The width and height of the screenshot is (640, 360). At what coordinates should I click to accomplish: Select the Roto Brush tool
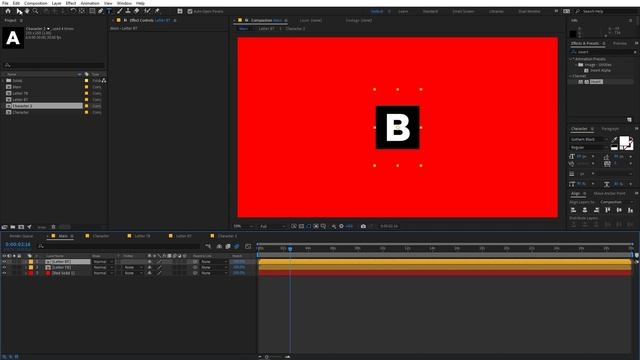tap(147, 11)
